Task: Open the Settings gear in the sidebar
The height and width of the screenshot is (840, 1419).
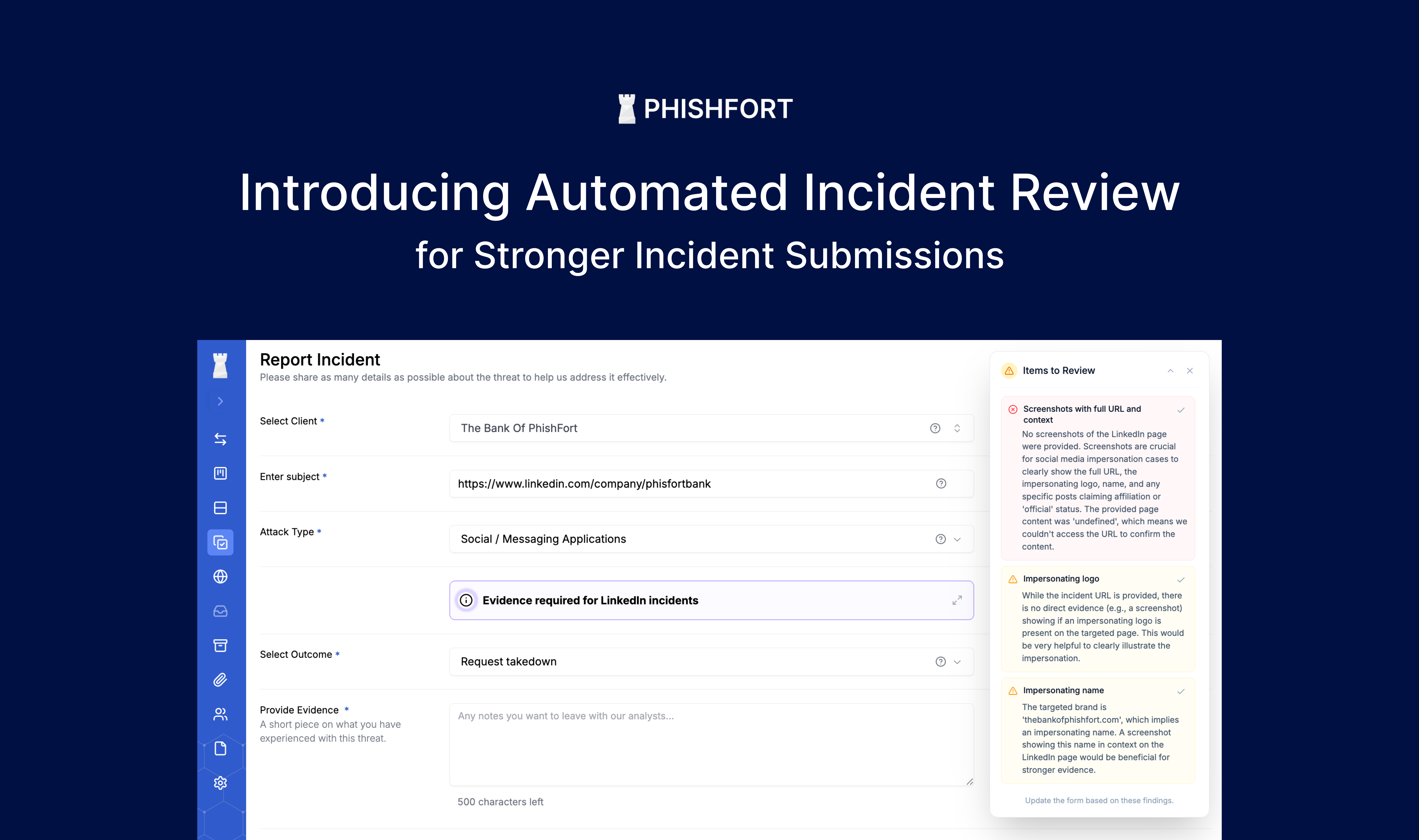Action: tap(220, 783)
